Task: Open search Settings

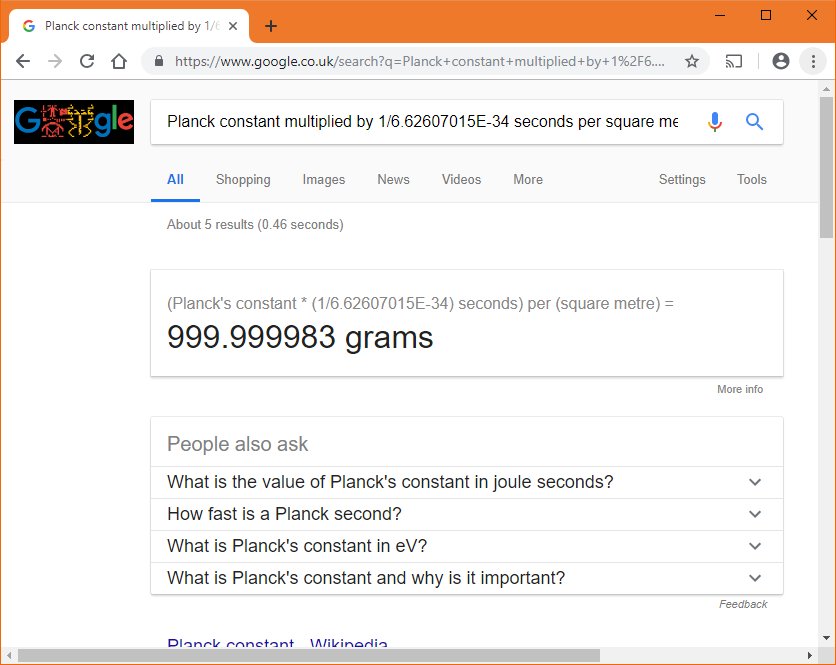Action: [x=682, y=180]
